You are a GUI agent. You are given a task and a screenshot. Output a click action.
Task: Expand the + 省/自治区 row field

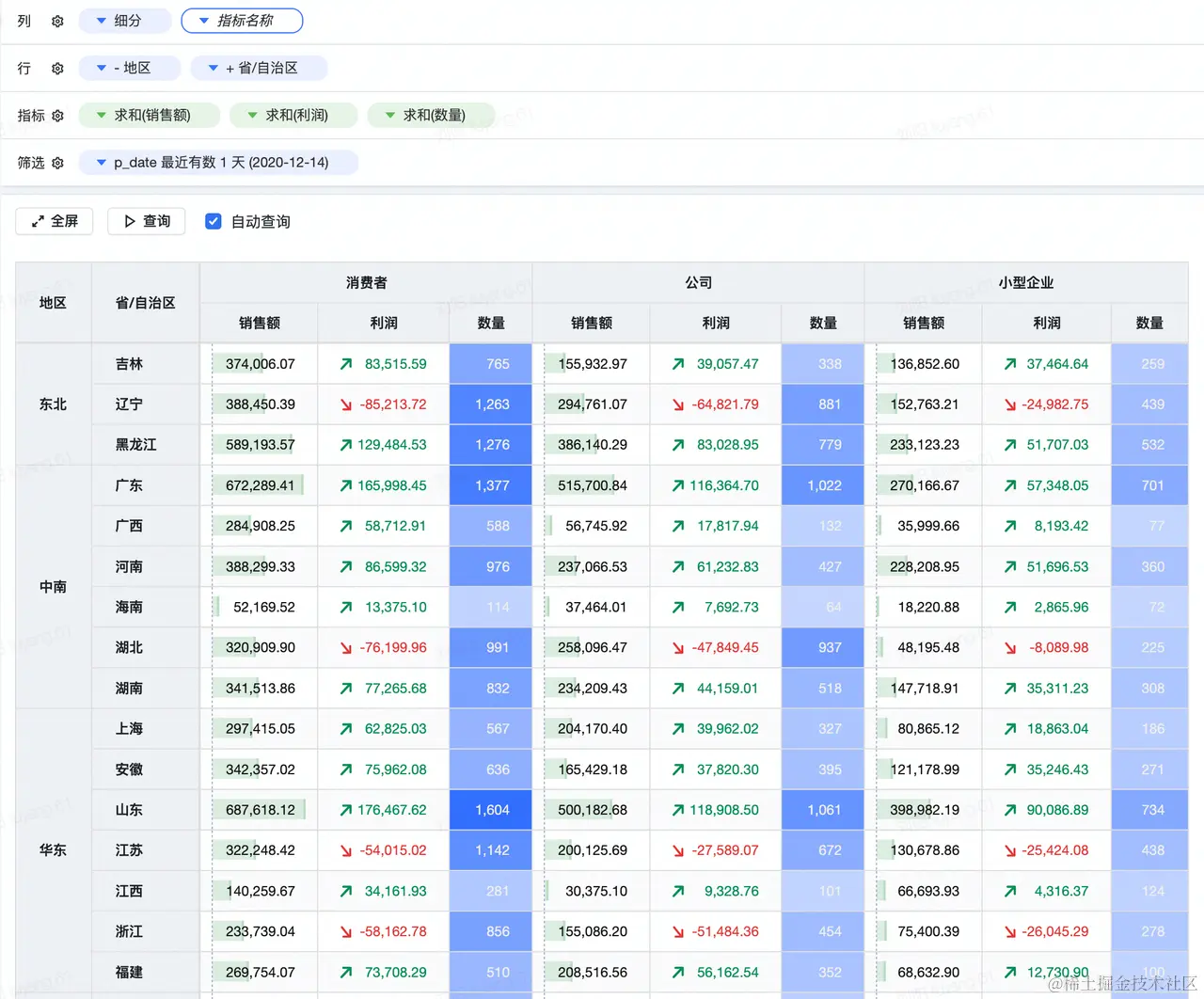260,68
